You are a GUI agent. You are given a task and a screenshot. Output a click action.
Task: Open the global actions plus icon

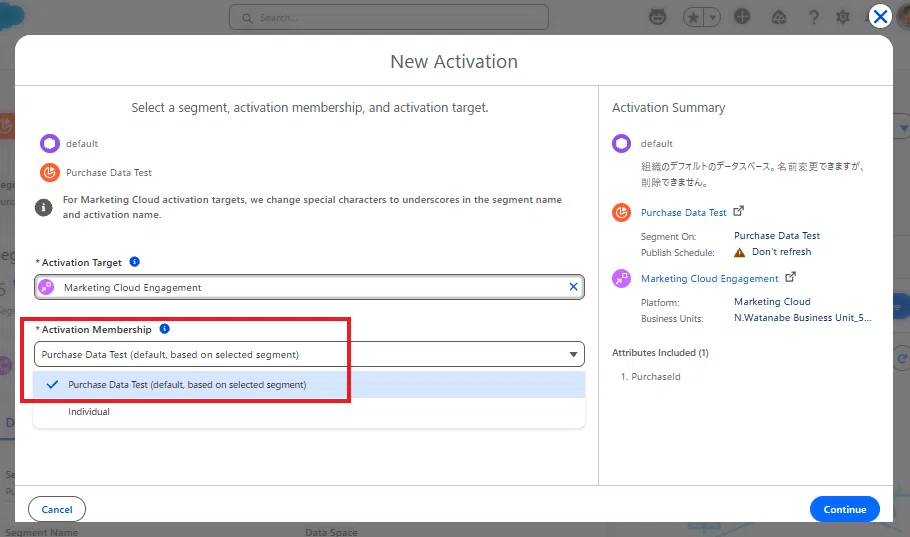tap(742, 16)
